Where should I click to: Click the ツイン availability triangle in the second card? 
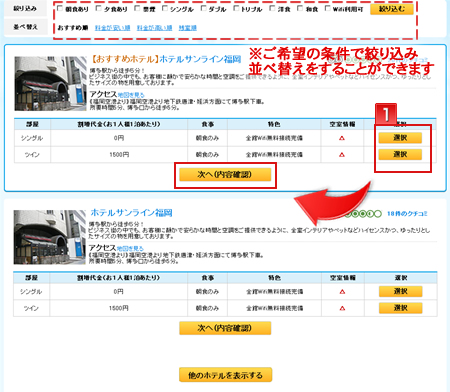tap(342, 308)
